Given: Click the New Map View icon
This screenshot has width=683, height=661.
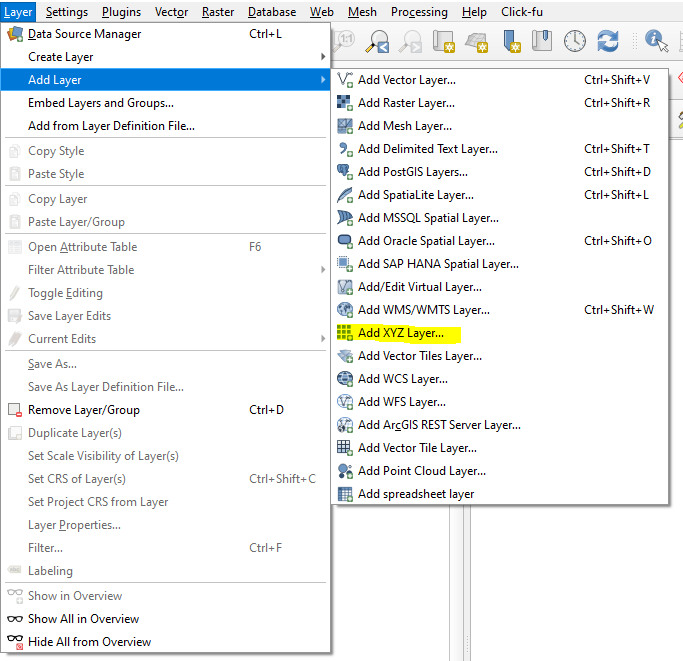Looking at the screenshot, I should pyautogui.click(x=443, y=41).
